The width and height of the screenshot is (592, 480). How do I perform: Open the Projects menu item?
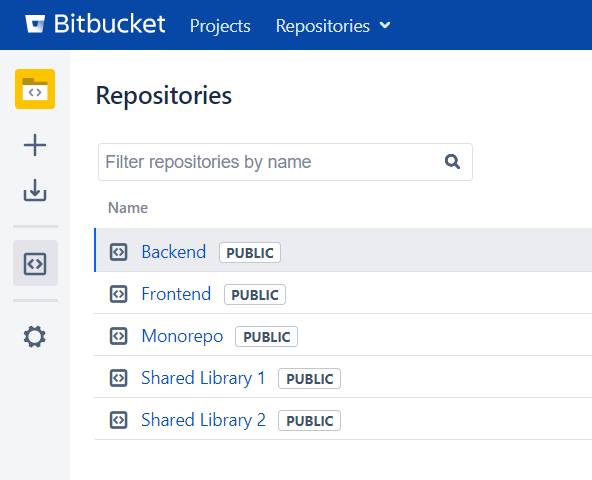220,26
